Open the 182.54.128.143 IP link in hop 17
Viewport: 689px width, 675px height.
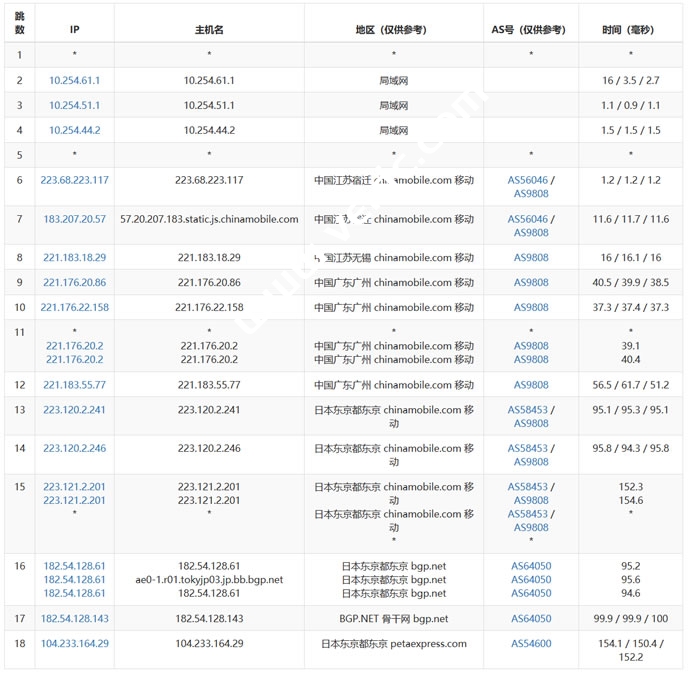click(74, 619)
